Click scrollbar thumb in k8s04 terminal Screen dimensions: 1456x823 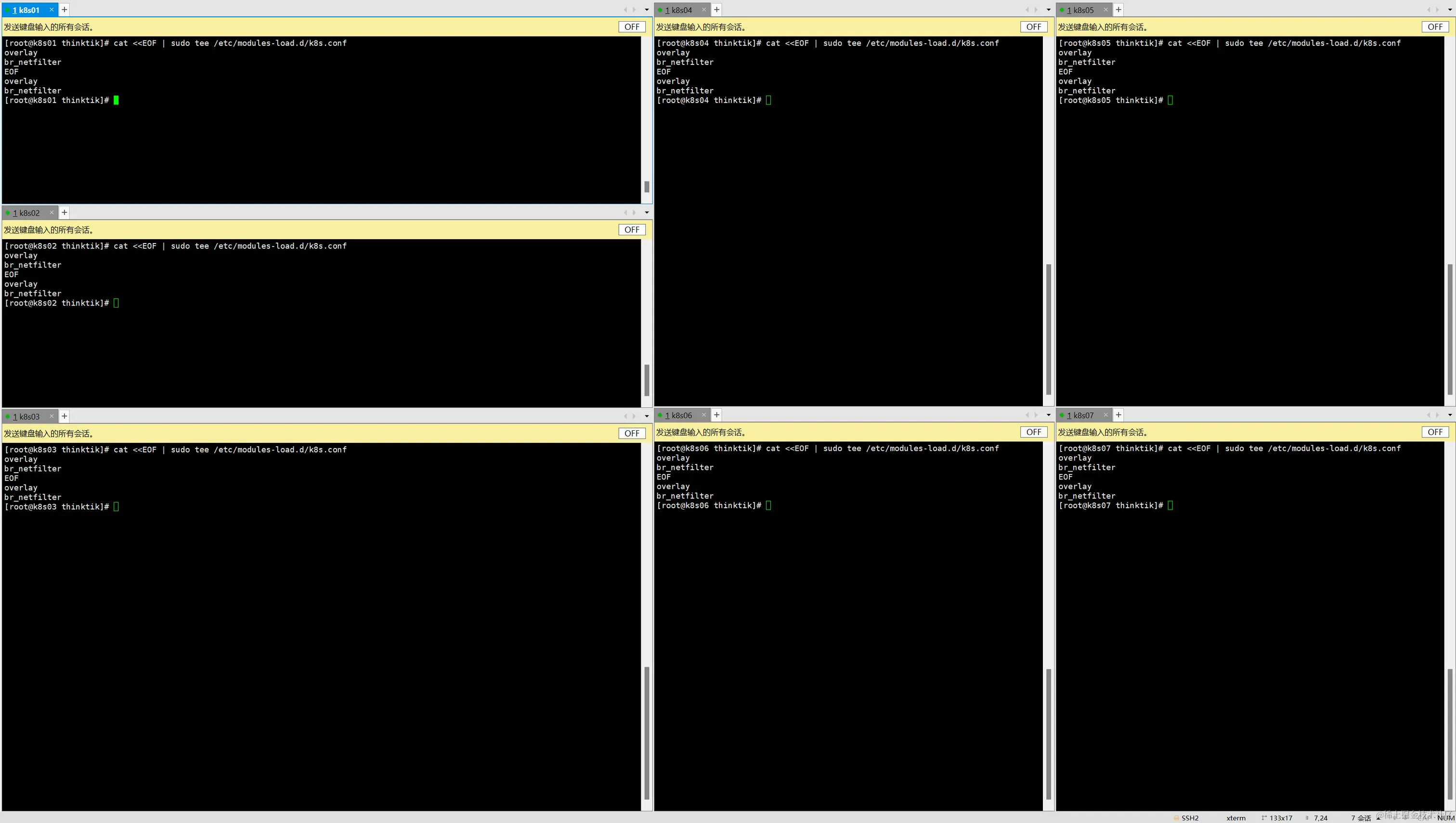coord(1048,329)
